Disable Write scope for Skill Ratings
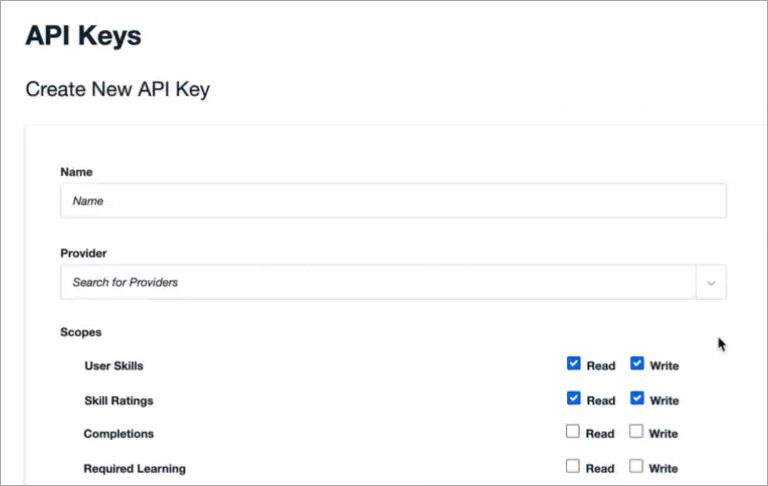 point(637,398)
